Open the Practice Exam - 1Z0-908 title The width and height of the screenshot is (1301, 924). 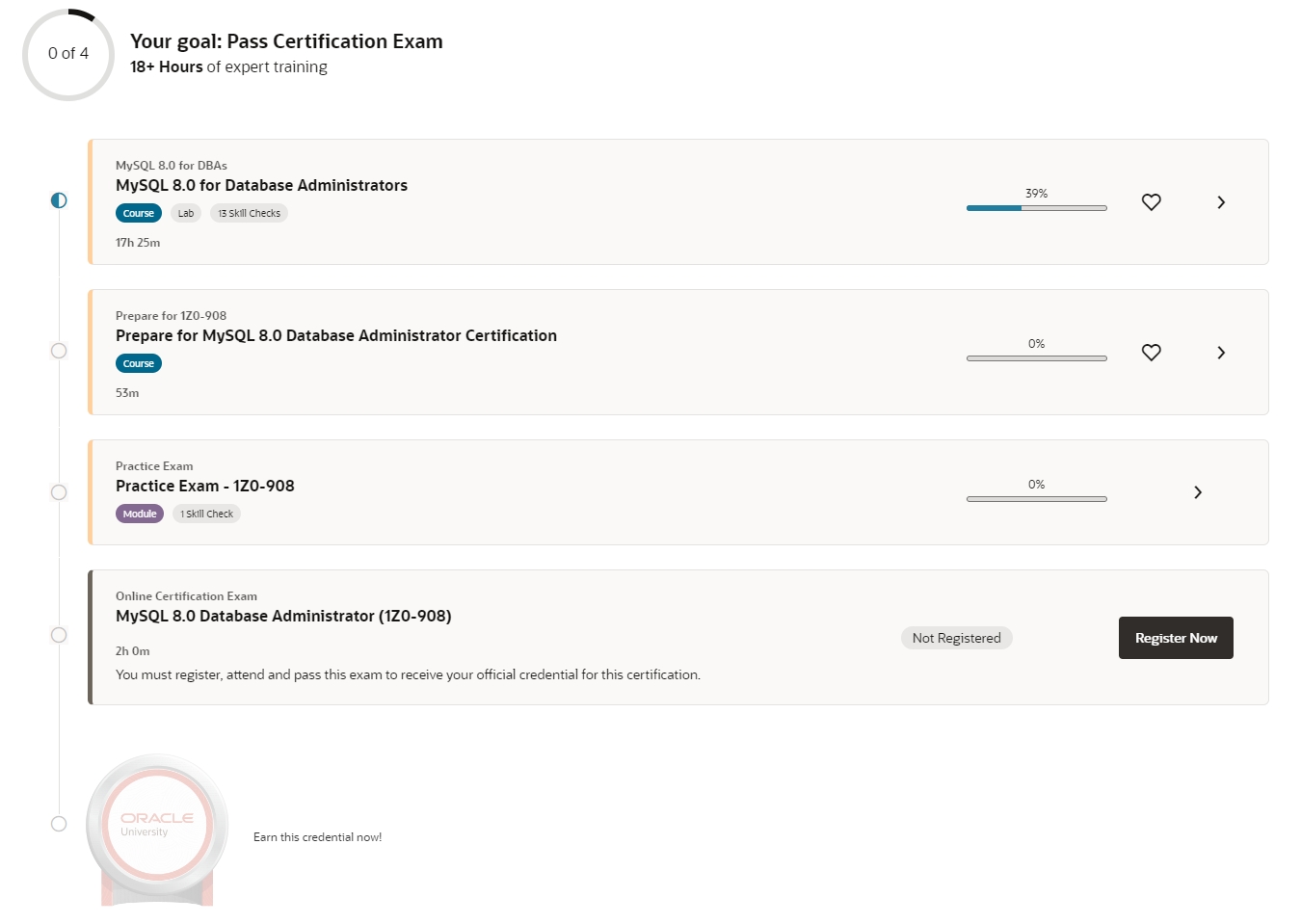click(x=205, y=487)
